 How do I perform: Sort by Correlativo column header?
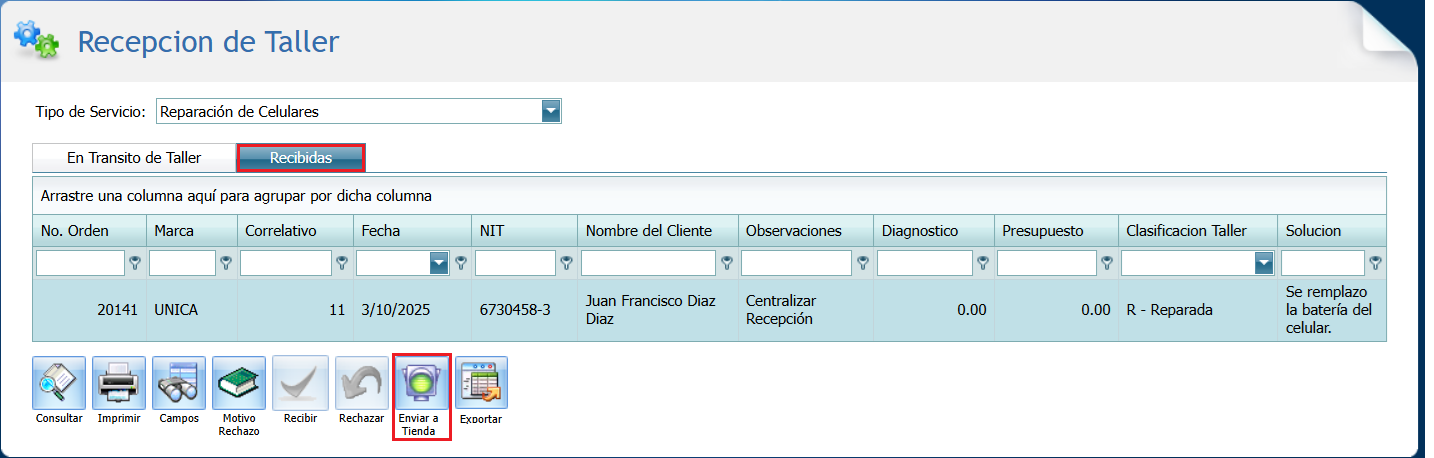tap(295, 230)
